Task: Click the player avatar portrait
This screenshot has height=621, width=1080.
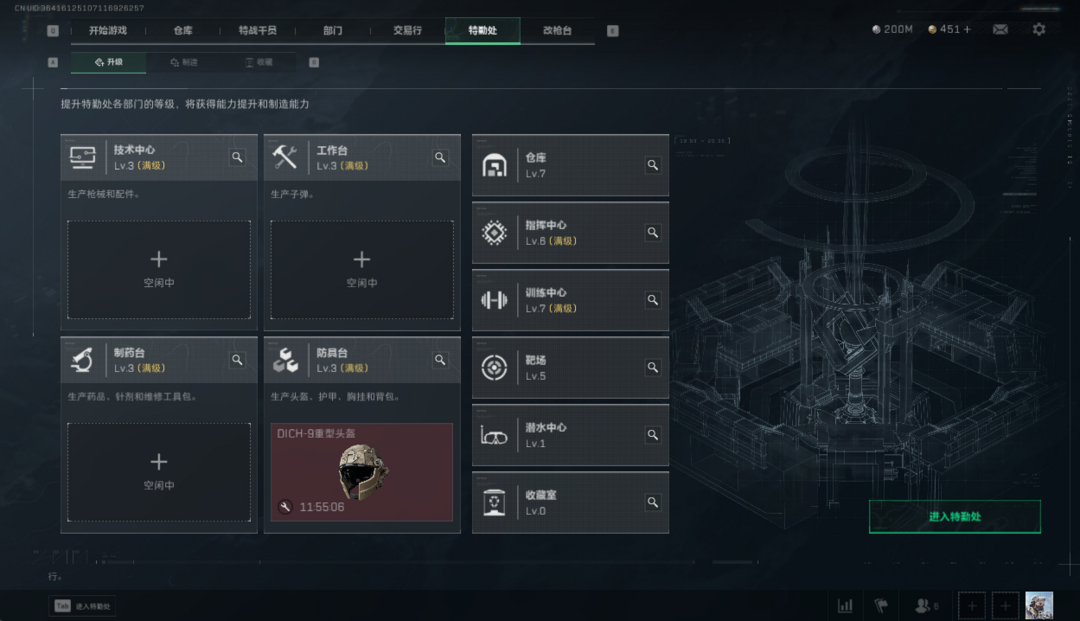Action: pos(1039,606)
